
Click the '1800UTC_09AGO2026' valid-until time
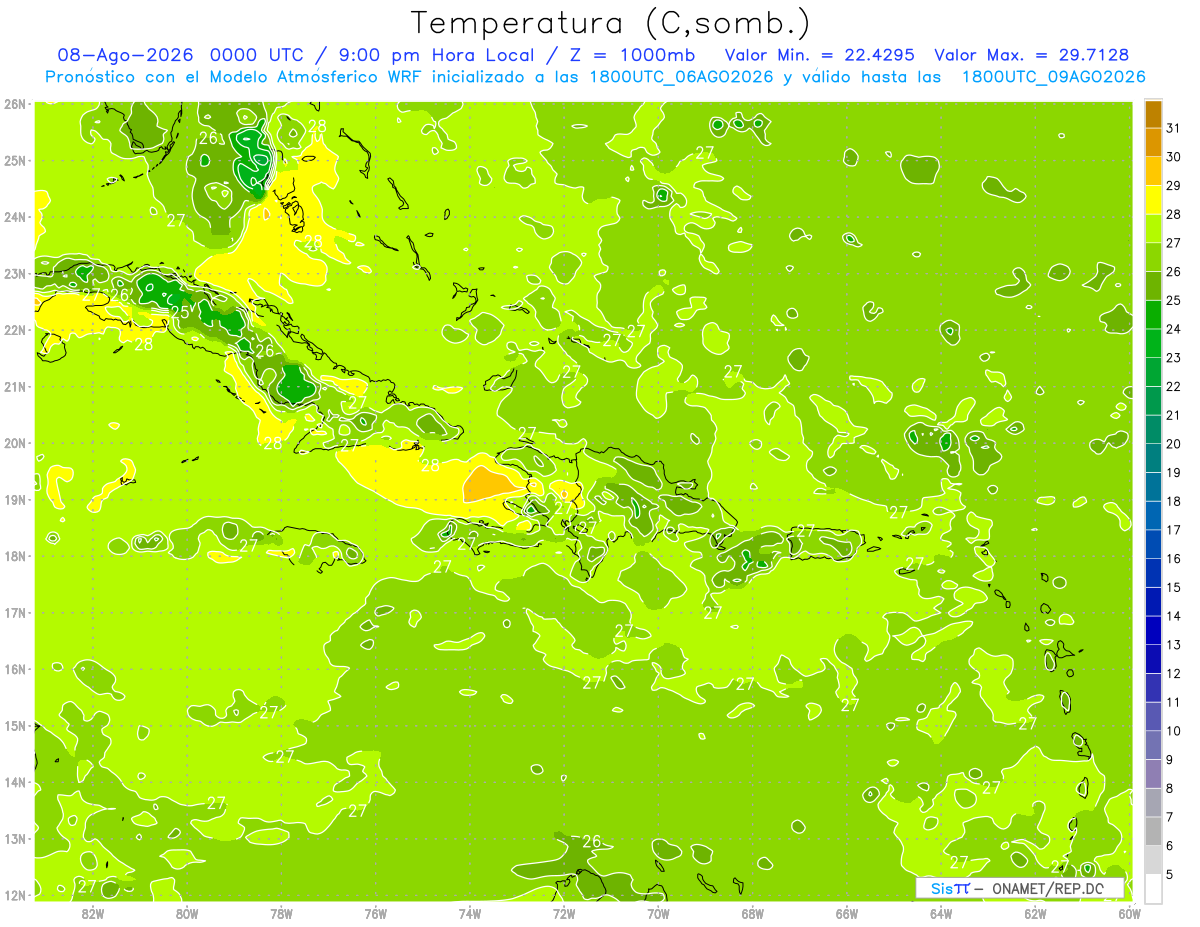(1053, 77)
